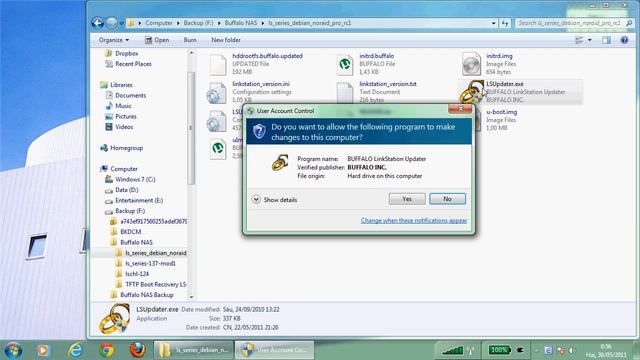Click Burn in Explorer toolbar
Screen dimensions: 640x360
click(x=190, y=40)
